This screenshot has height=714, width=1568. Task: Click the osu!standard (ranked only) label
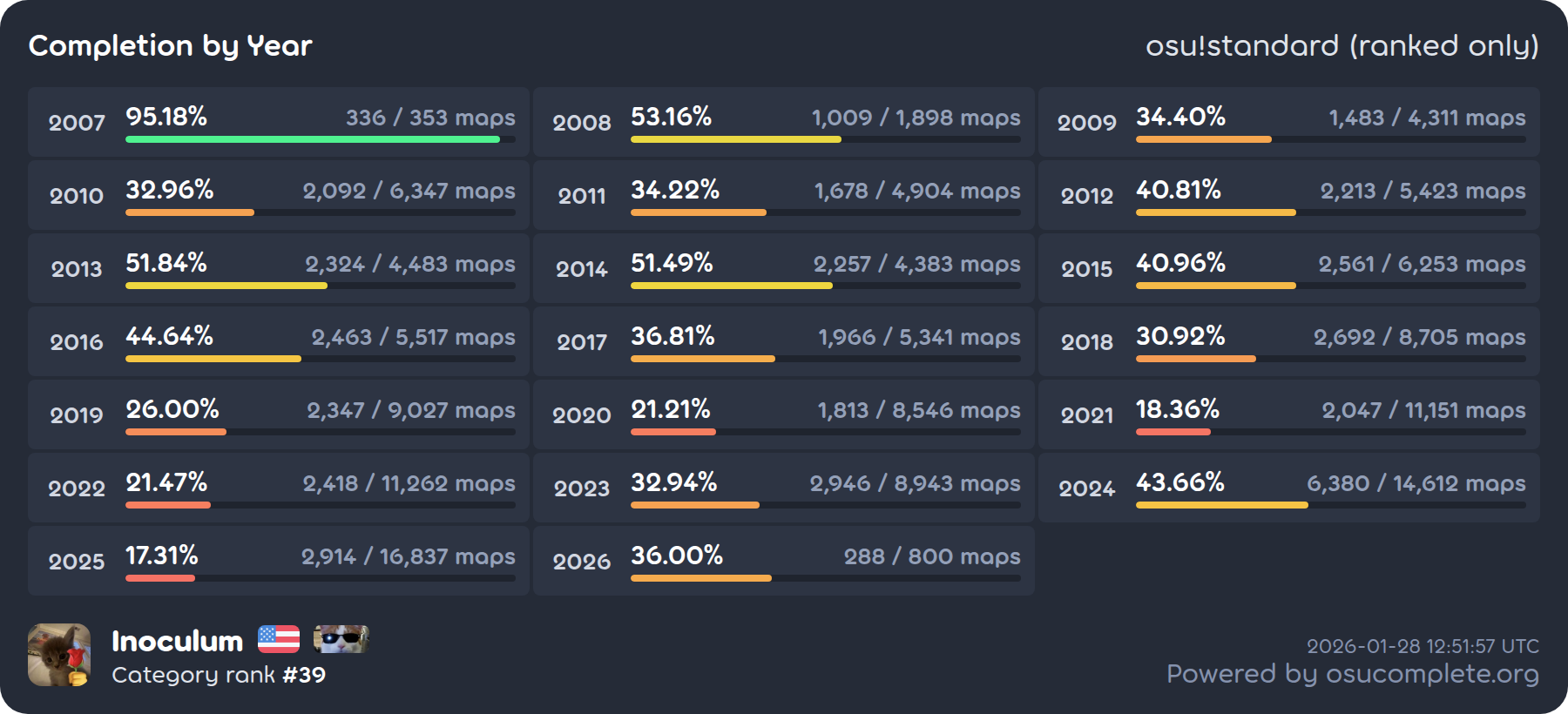pyautogui.click(x=1342, y=45)
